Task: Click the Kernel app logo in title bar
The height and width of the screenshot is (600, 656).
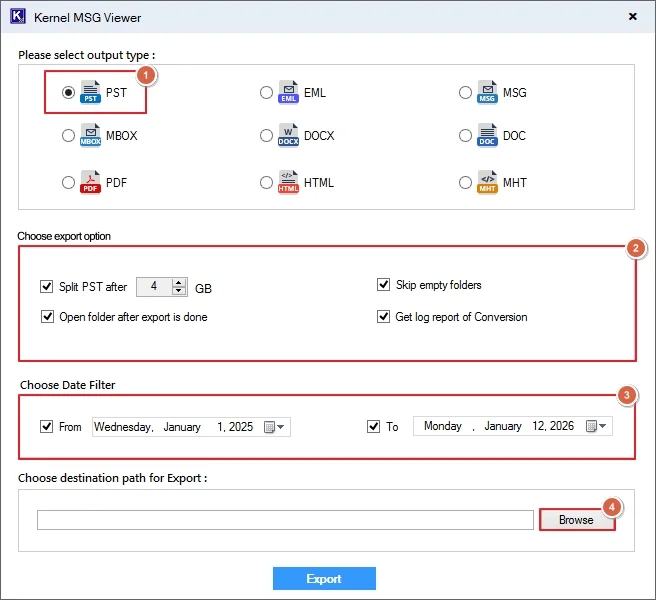Action: coord(18,17)
